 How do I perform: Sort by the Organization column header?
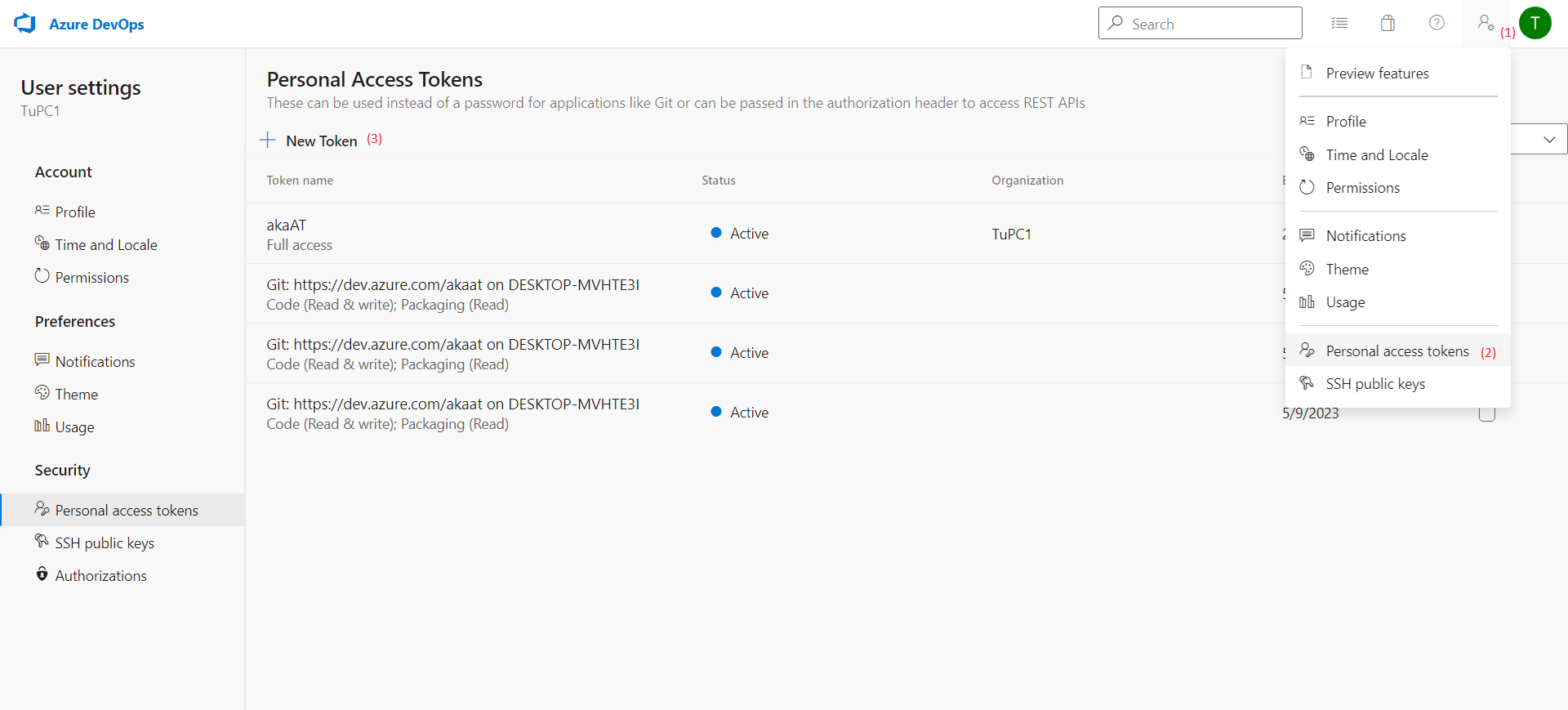1027,181
